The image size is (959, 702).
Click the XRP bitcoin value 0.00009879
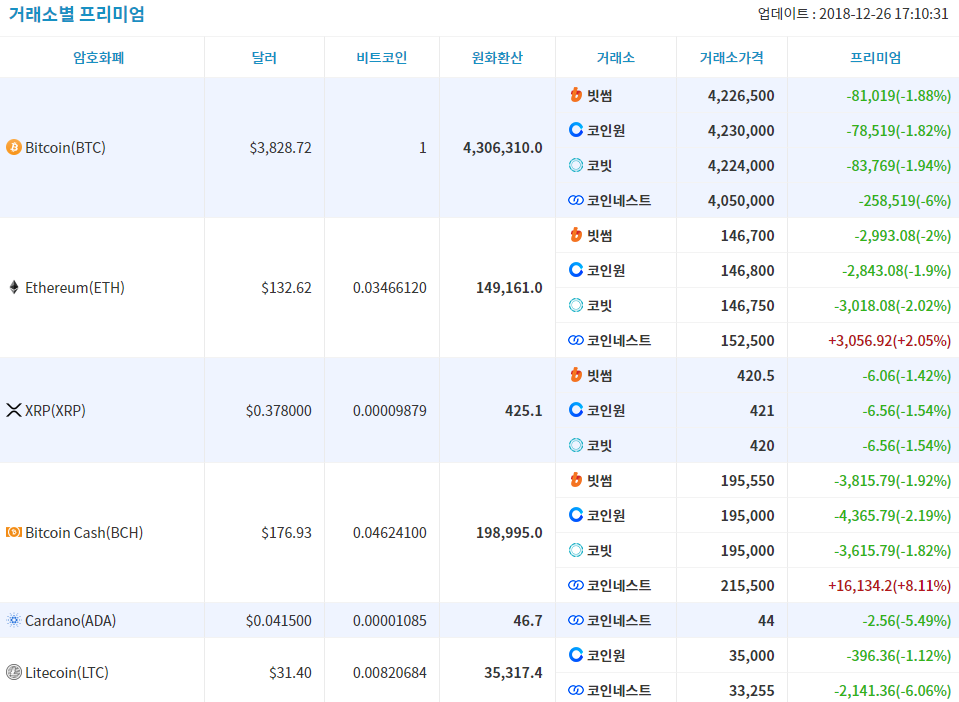[x=390, y=410]
